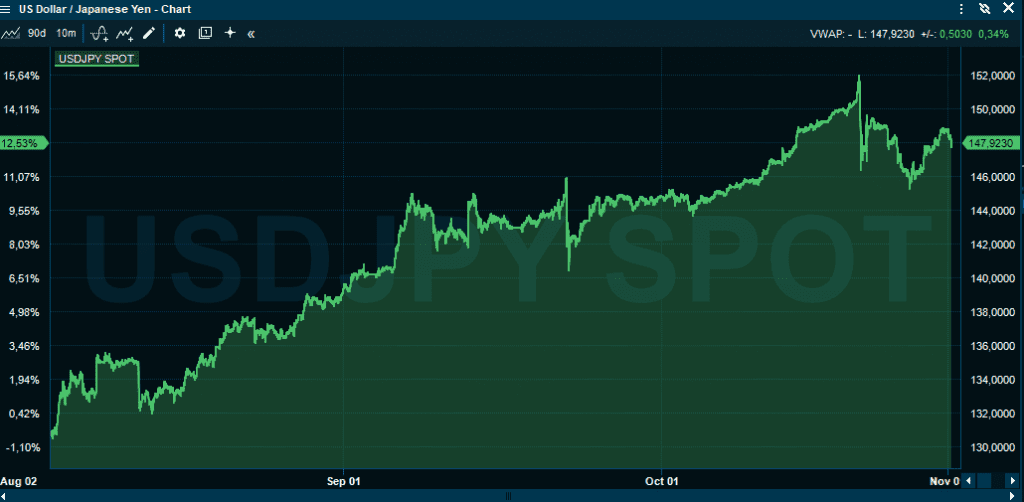The image size is (1024, 502).
Task: Click the VWAP readout in header
Action: click(830, 34)
